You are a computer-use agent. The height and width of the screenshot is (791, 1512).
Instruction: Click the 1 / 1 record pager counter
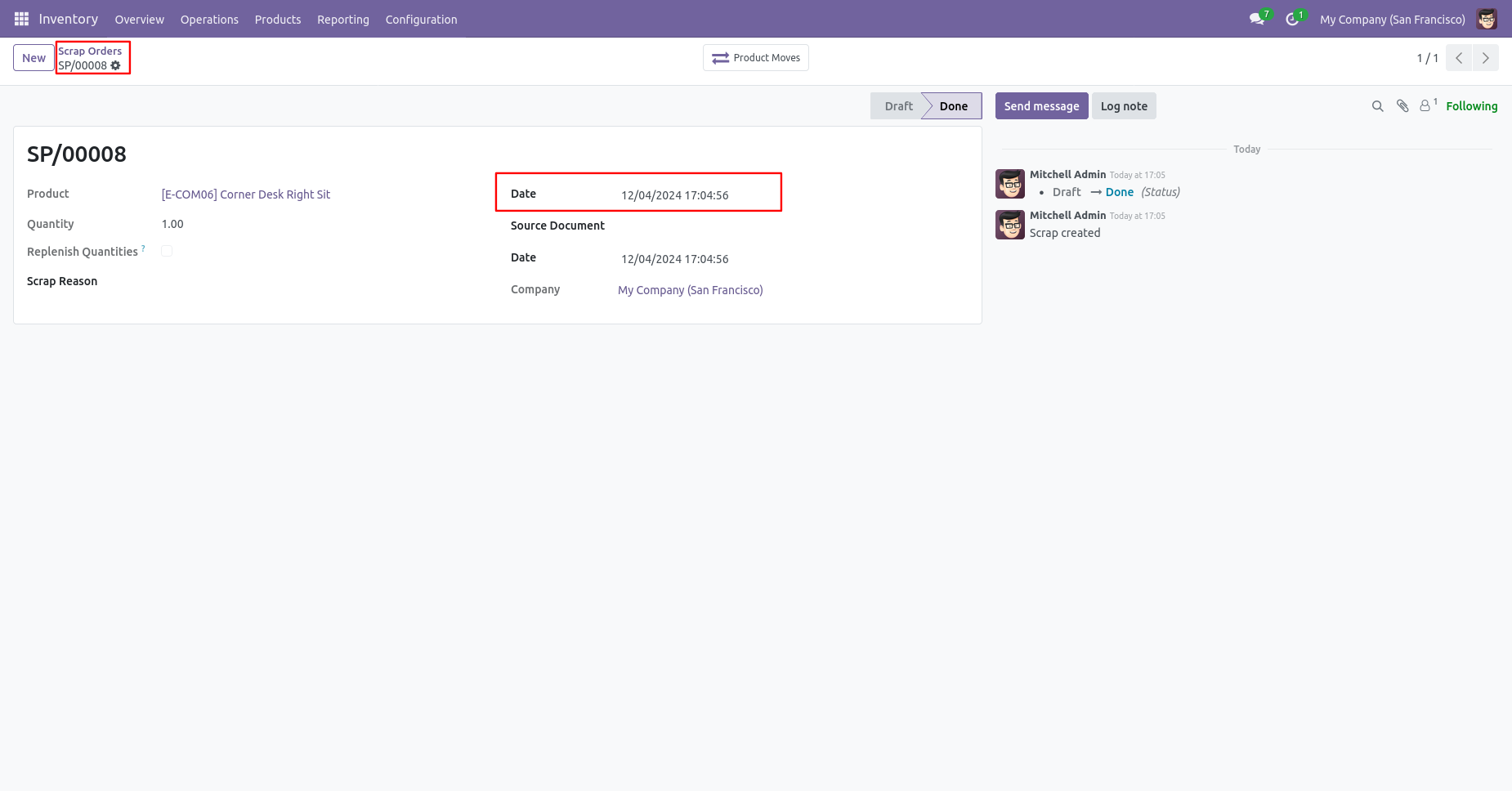pos(1427,58)
